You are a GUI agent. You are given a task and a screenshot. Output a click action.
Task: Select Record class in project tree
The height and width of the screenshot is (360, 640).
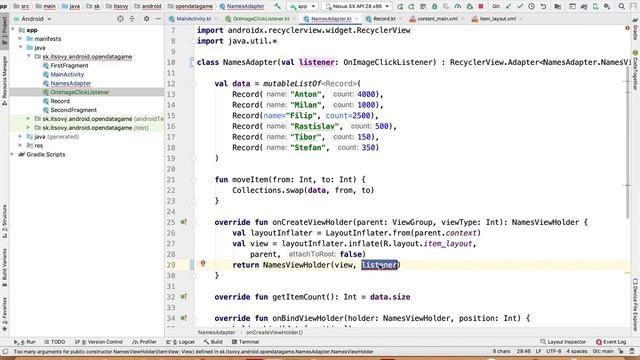(x=60, y=101)
